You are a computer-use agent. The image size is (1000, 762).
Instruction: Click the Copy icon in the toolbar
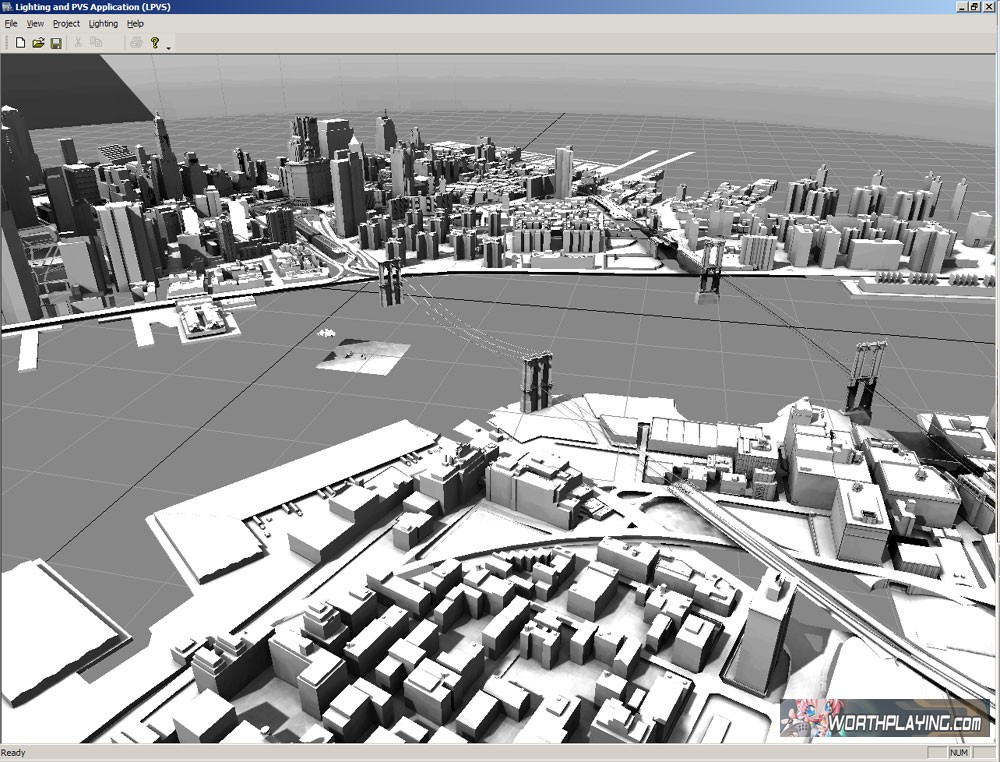tap(96, 43)
